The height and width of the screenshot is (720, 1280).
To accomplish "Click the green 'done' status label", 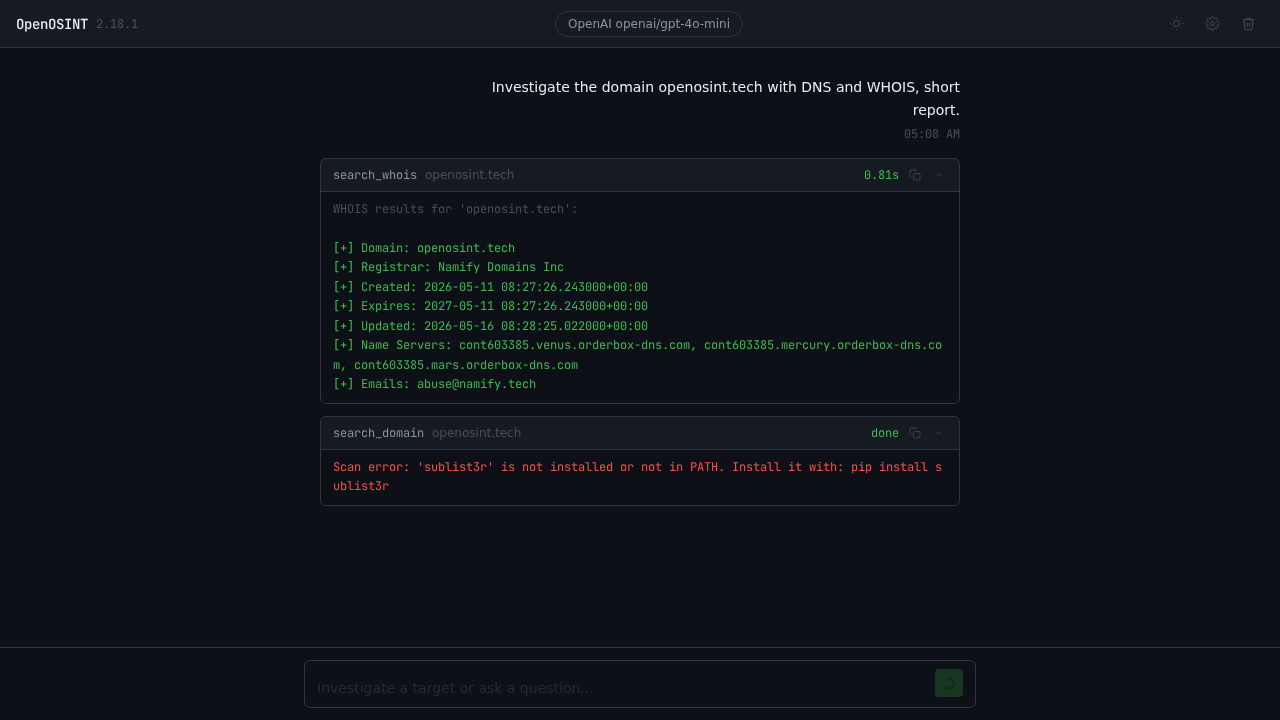I will [885, 433].
